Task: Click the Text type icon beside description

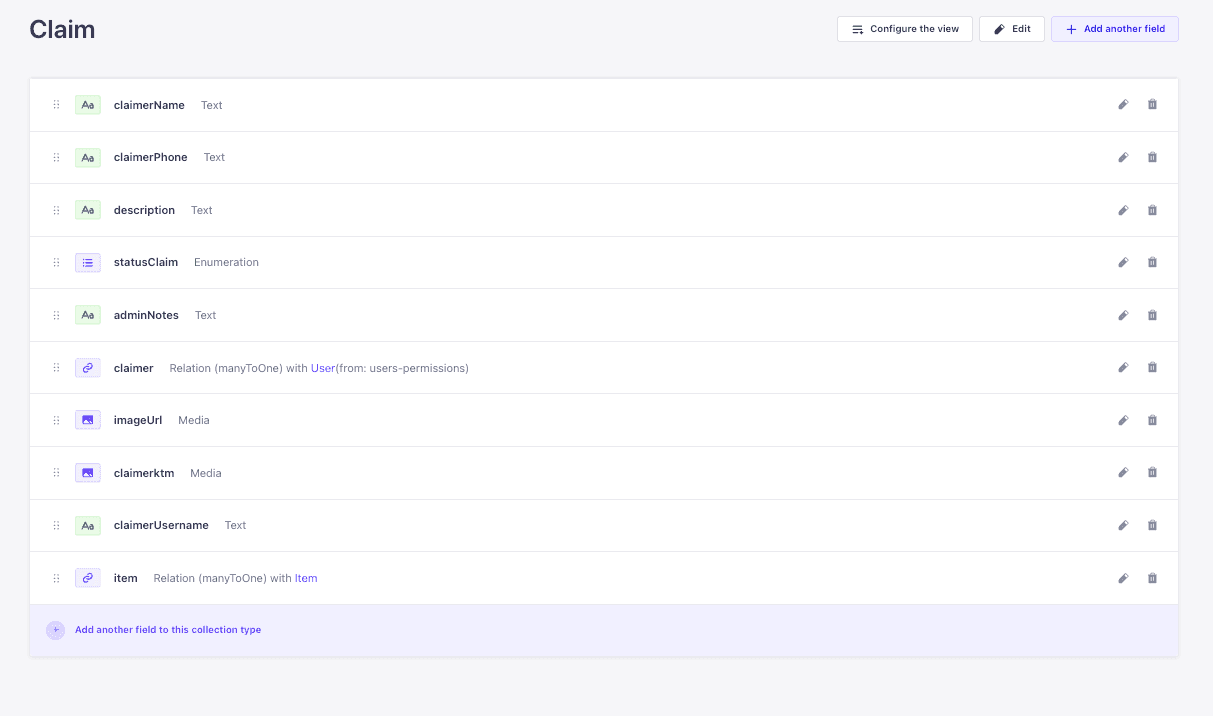Action: click(87, 210)
